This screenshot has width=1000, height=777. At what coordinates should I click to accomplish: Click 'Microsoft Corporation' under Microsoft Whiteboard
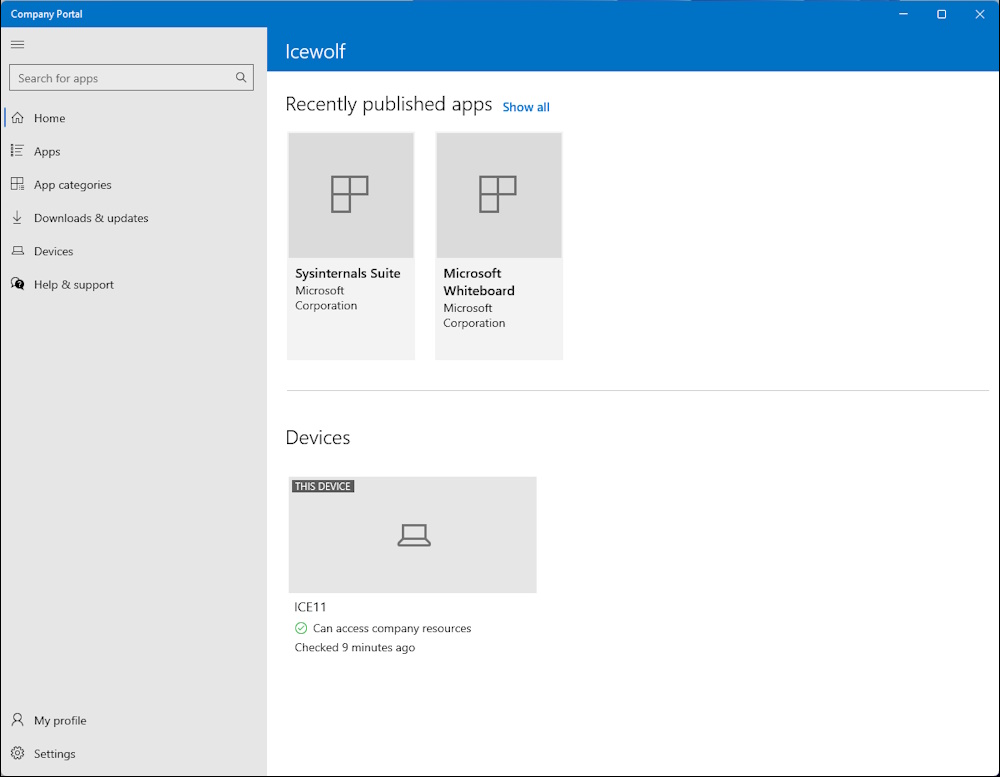click(x=474, y=315)
